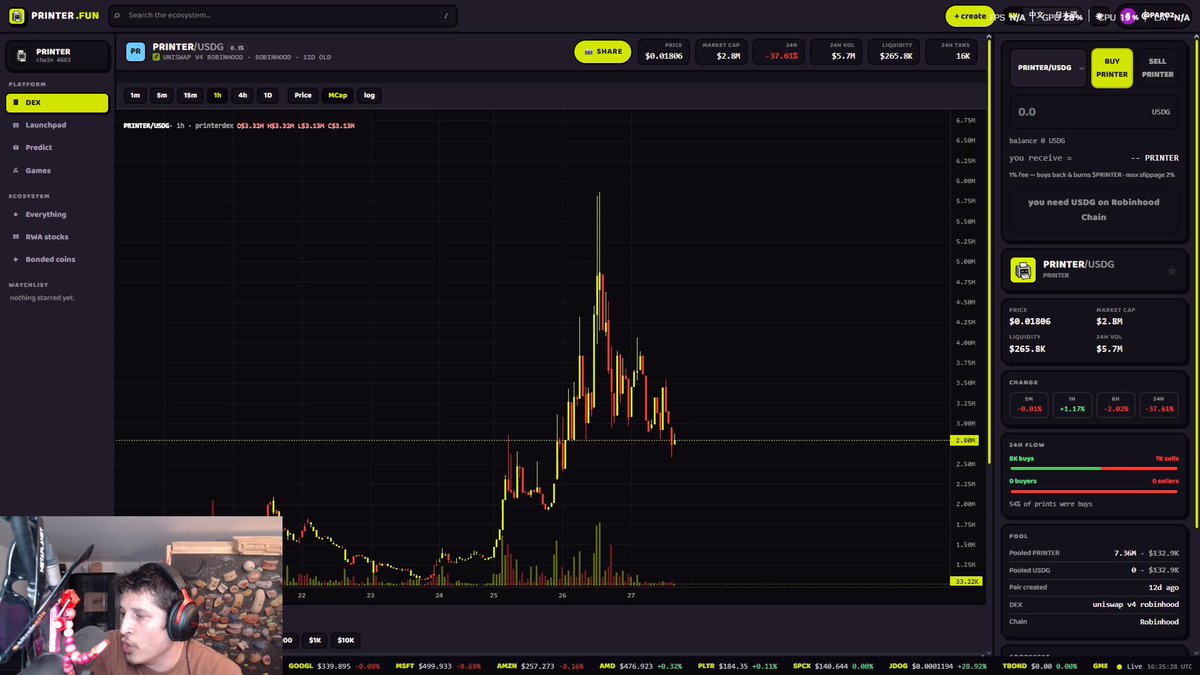The image size is (1200, 675).
Task: Click the PRINTER.FUN printer logo icon
Action: tap(17, 16)
